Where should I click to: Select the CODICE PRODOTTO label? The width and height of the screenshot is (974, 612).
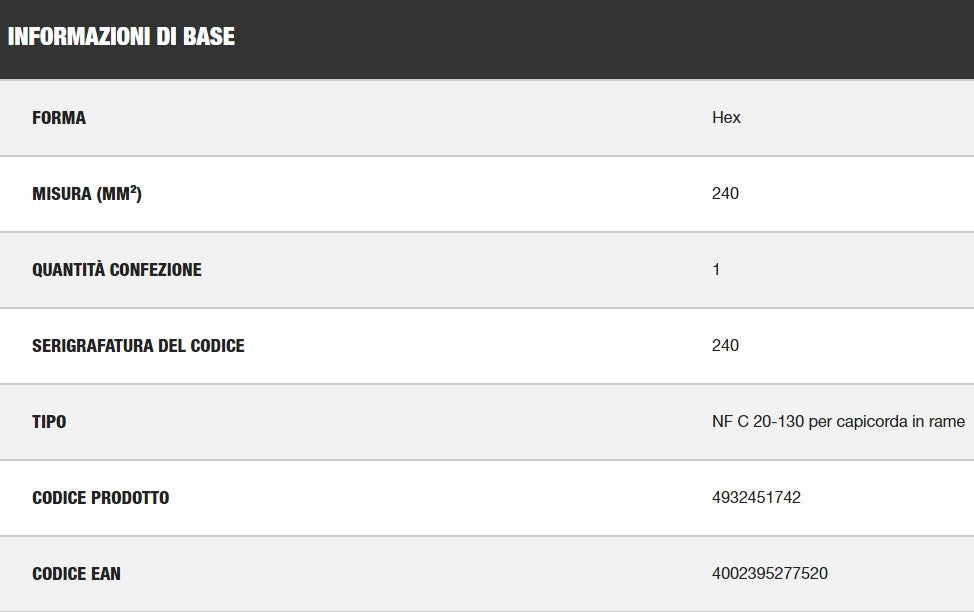coord(101,498)
